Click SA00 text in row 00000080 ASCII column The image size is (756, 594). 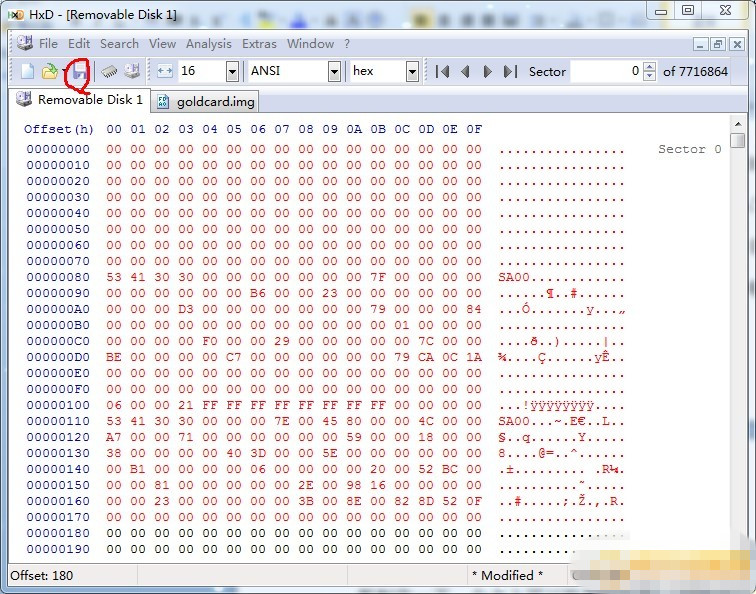514,277
